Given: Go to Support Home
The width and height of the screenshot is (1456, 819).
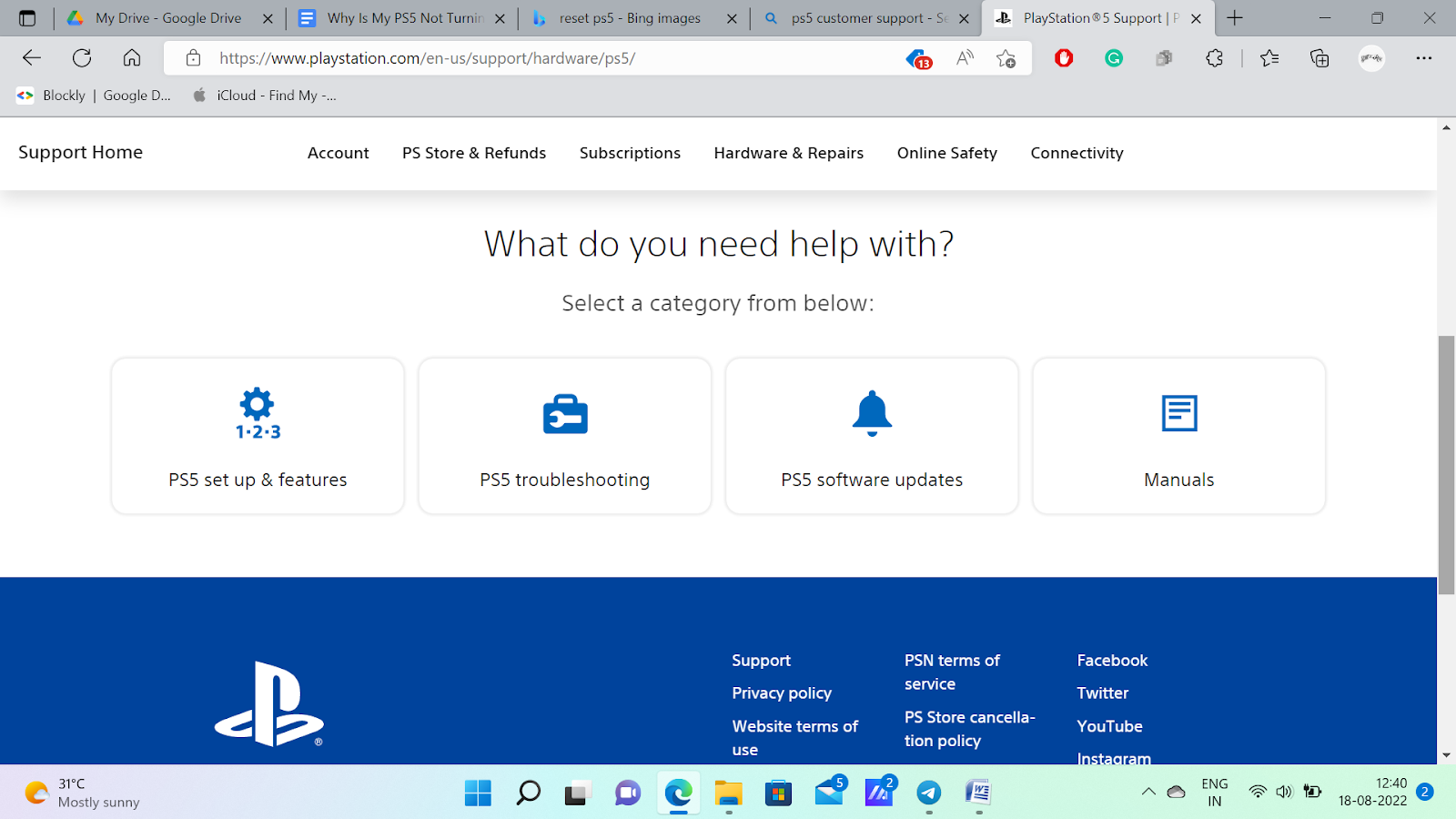Looking at the screenshot, I should pyautogui.click(x=80, y=153).
